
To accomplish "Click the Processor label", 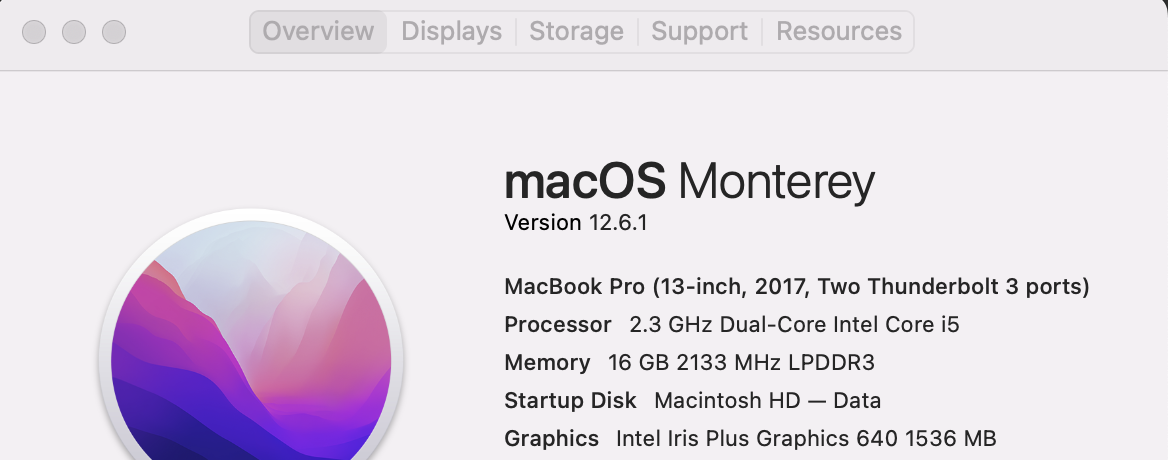I will [557, 325].
